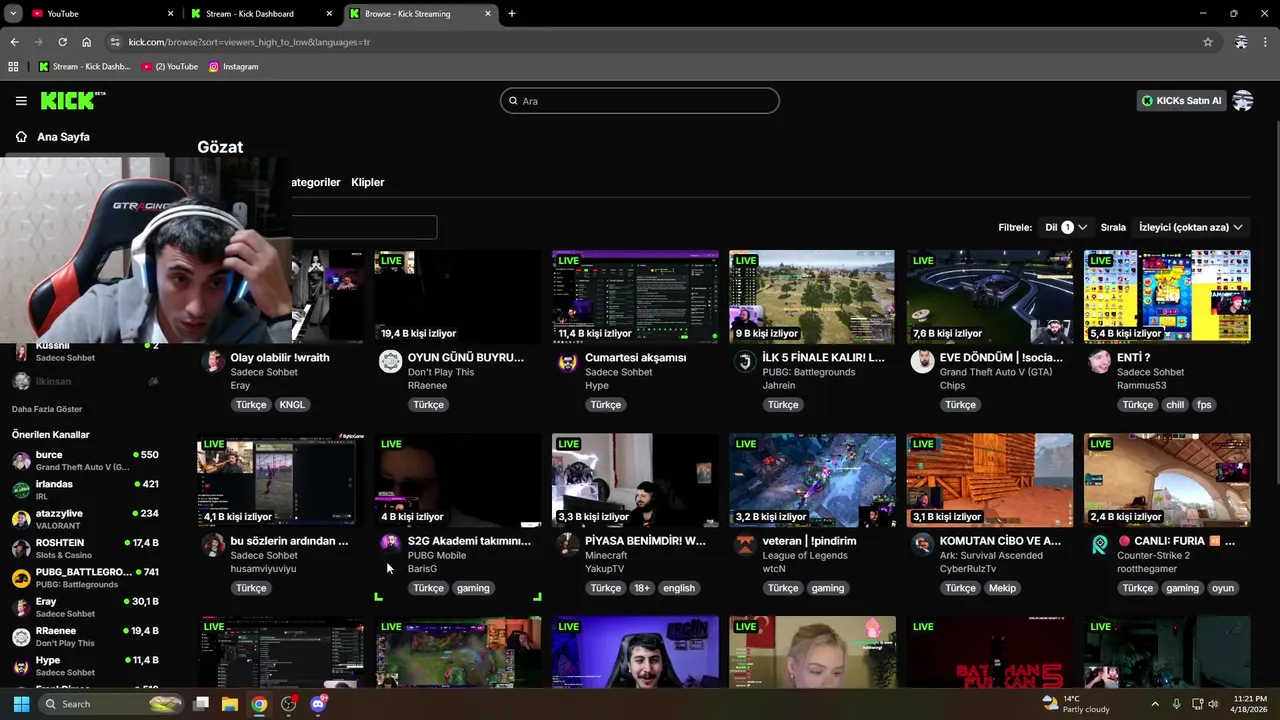Click Jahrein channel avatar
The height and width of the screenshot is (720, 1280).
pos(745,362)
